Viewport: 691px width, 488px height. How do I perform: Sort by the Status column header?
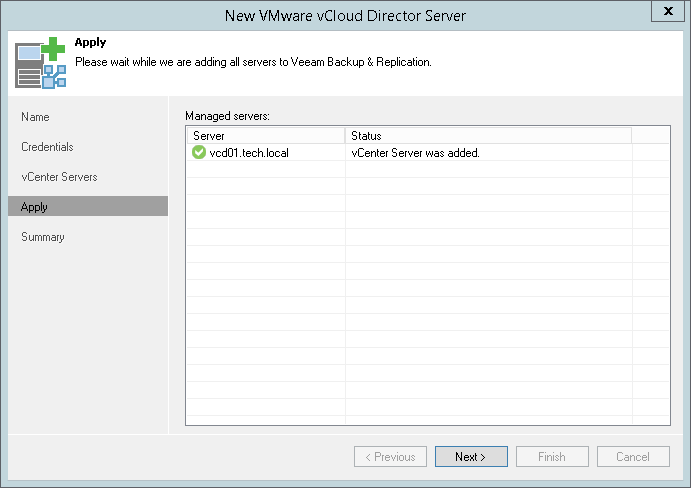point(488,135)
